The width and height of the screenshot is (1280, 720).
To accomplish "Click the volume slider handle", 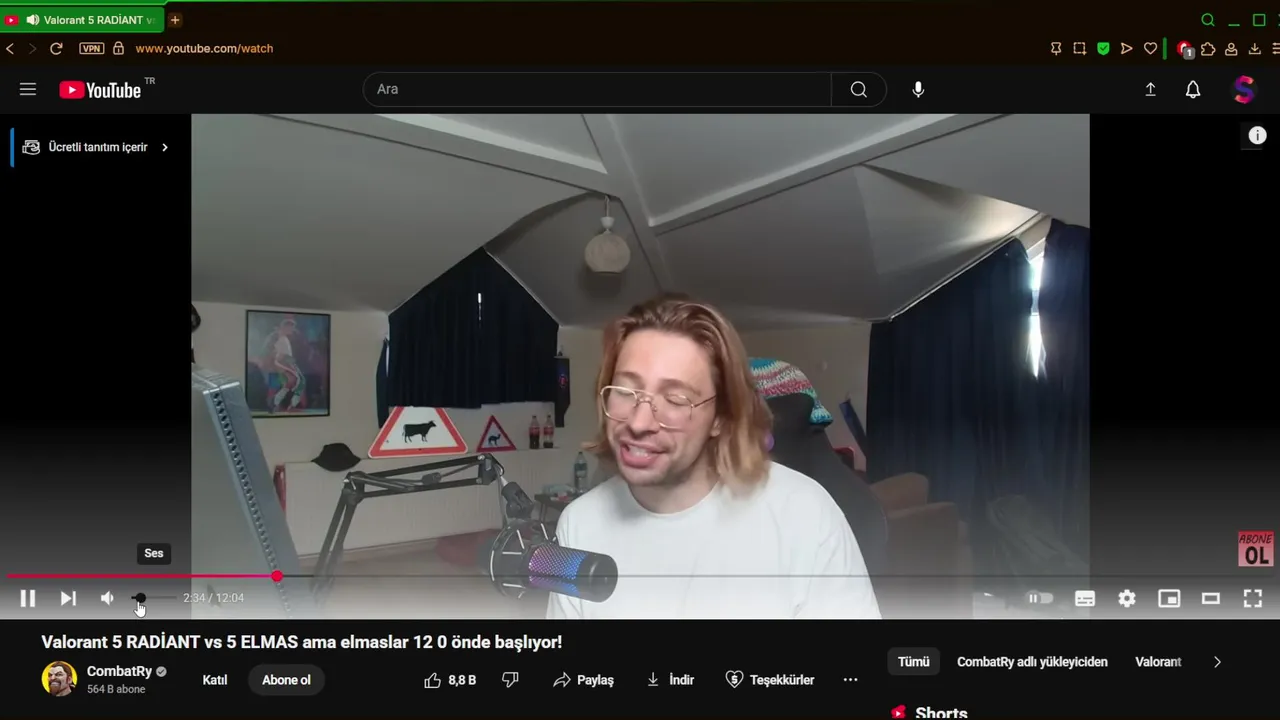I will pos(140,598).
